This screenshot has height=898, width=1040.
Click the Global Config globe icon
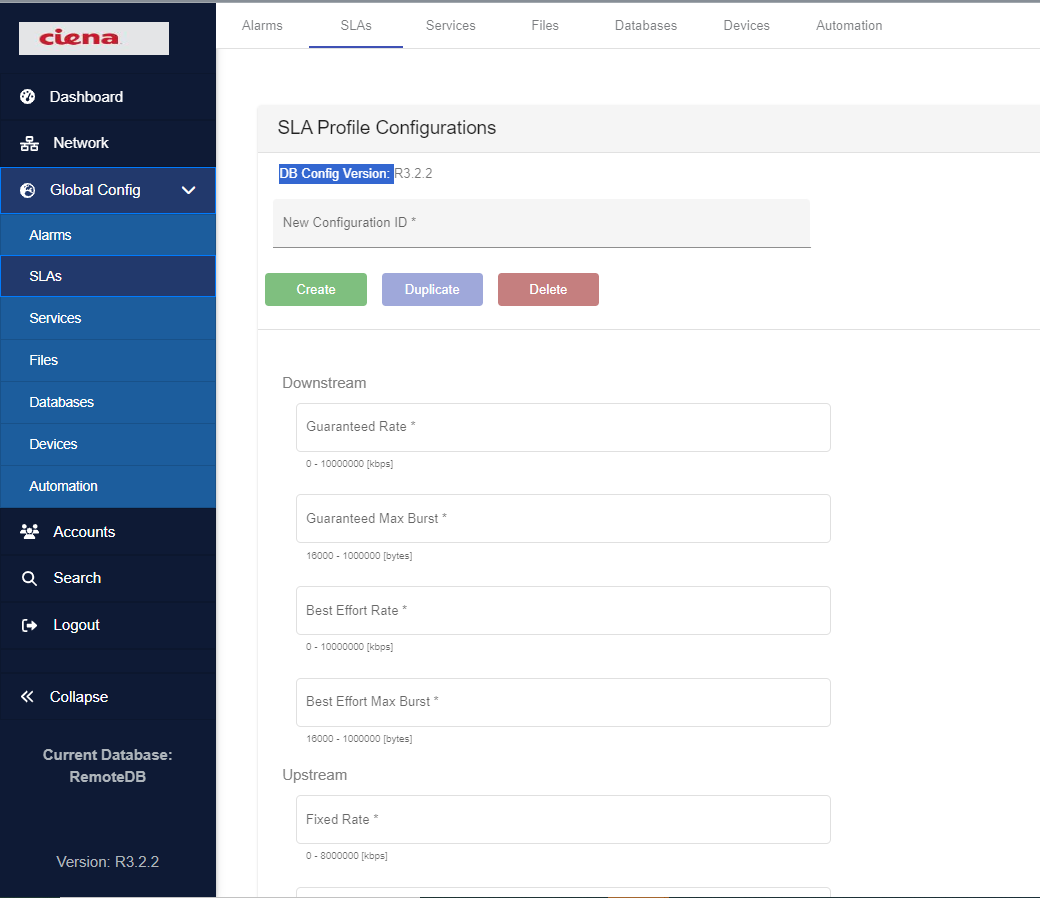(x=28, y=190)
